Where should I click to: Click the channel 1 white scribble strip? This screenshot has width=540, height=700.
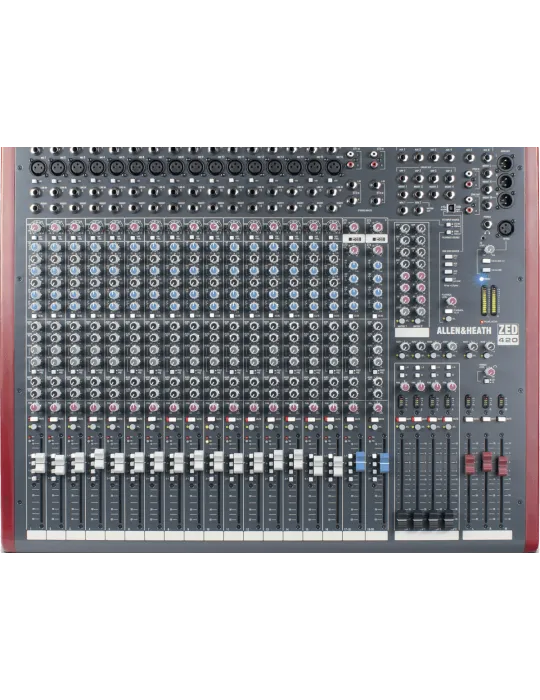pos(36,535)
